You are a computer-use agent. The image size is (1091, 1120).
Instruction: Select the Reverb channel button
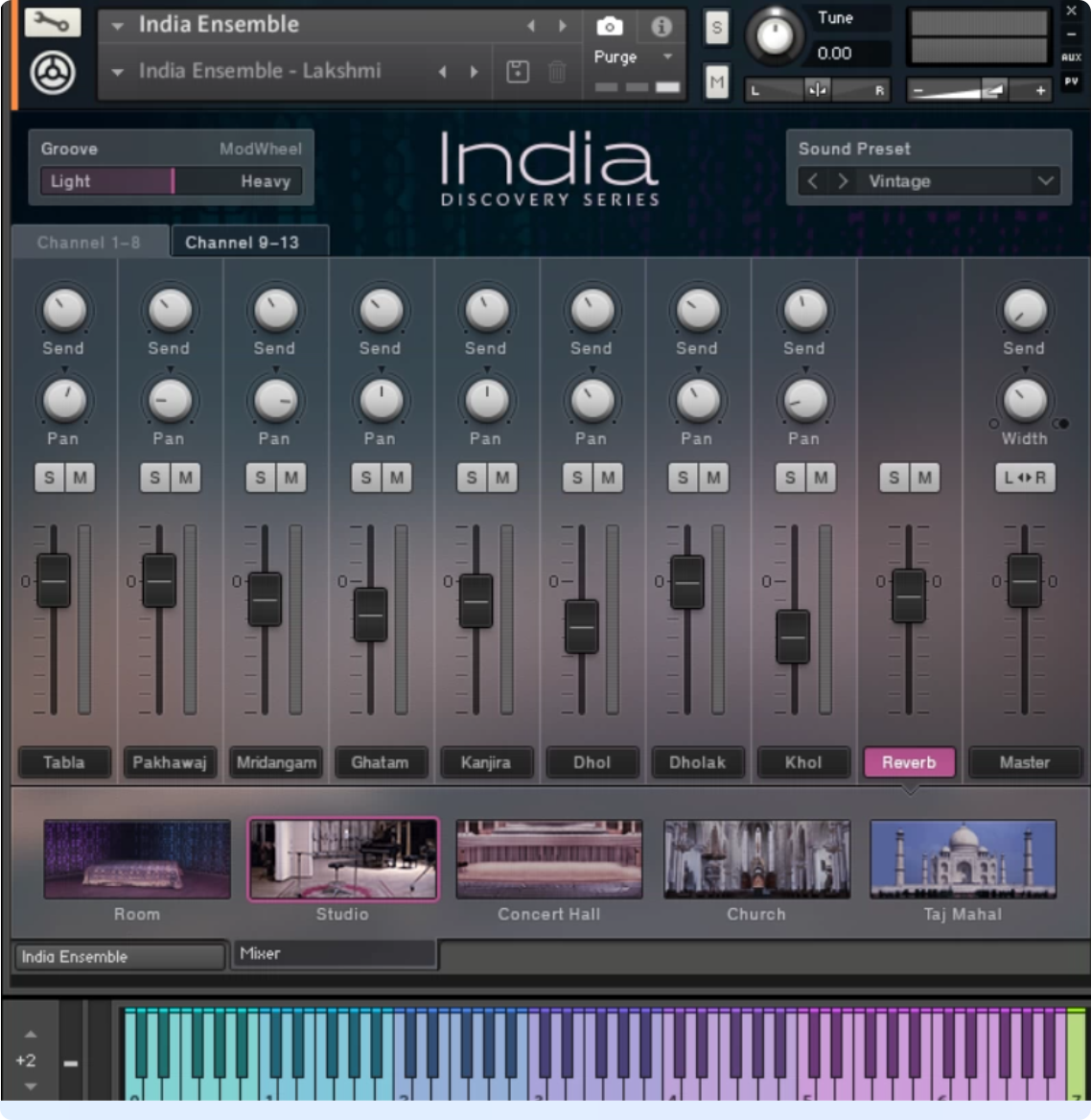coord(909,762)
